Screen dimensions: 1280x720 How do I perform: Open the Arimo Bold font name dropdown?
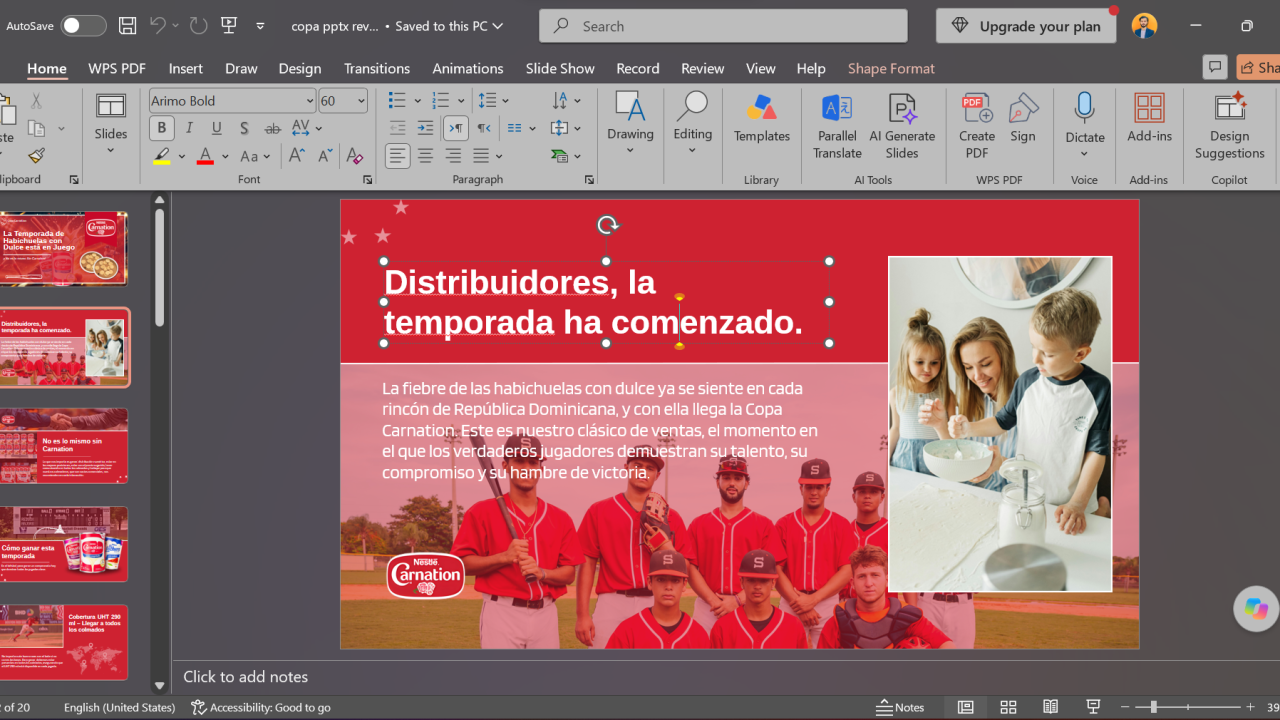coord(310,101)
